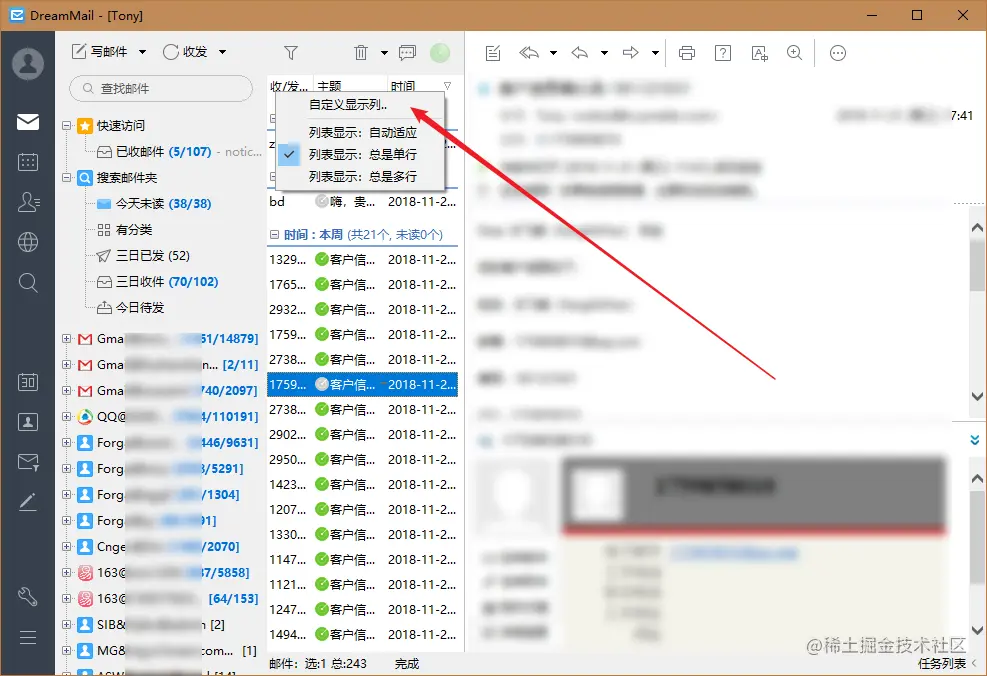
Task: Collapse the 搜索邮件夹 tree node
Action: click(67, 177)
